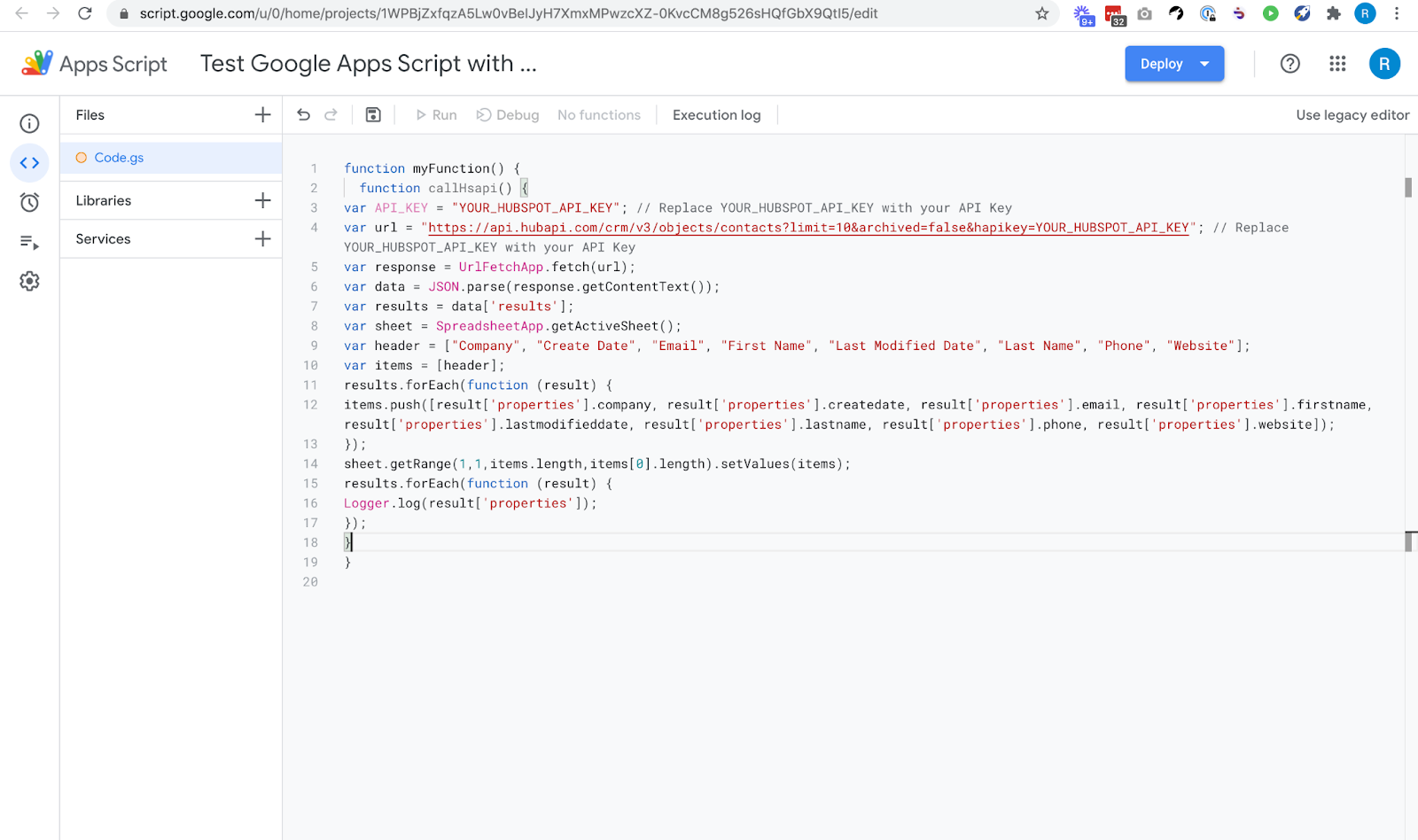Click the green play extension icon
Image resolution: width=1418 pixels, height=840 pixels.
point(1271,13)
